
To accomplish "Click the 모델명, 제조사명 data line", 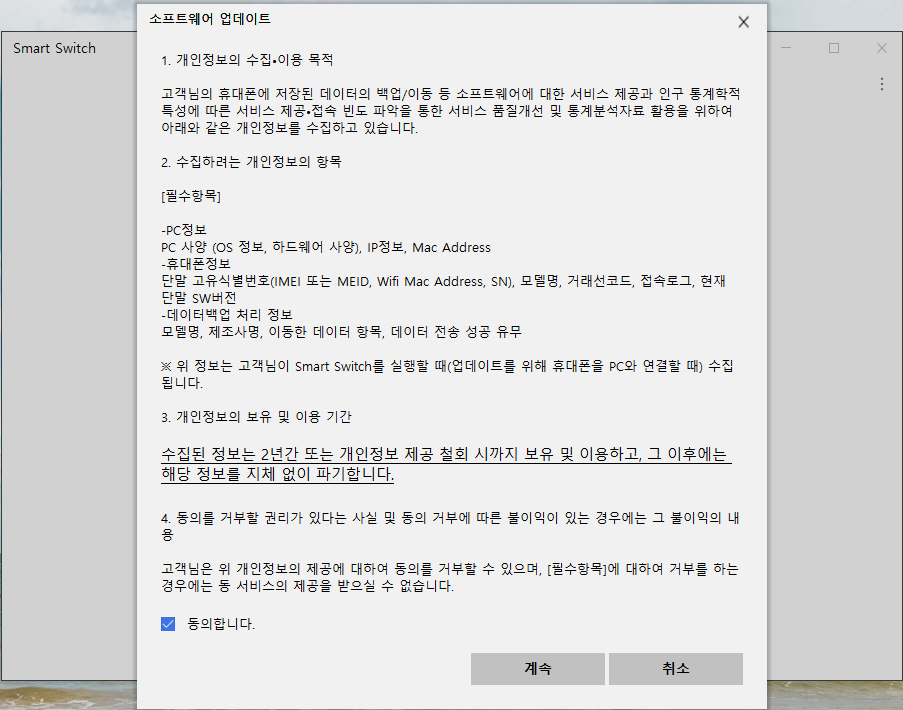I will pos(341,332).
